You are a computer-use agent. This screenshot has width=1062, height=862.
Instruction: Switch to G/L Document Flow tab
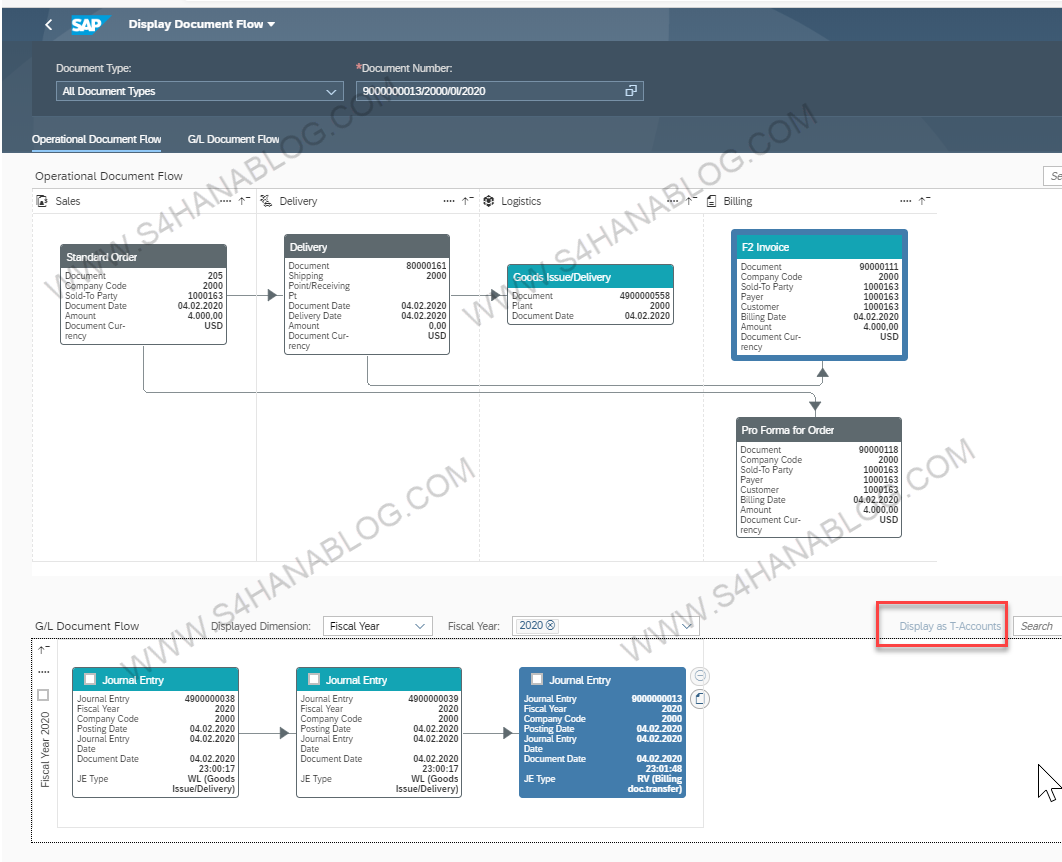pos(233,140)
